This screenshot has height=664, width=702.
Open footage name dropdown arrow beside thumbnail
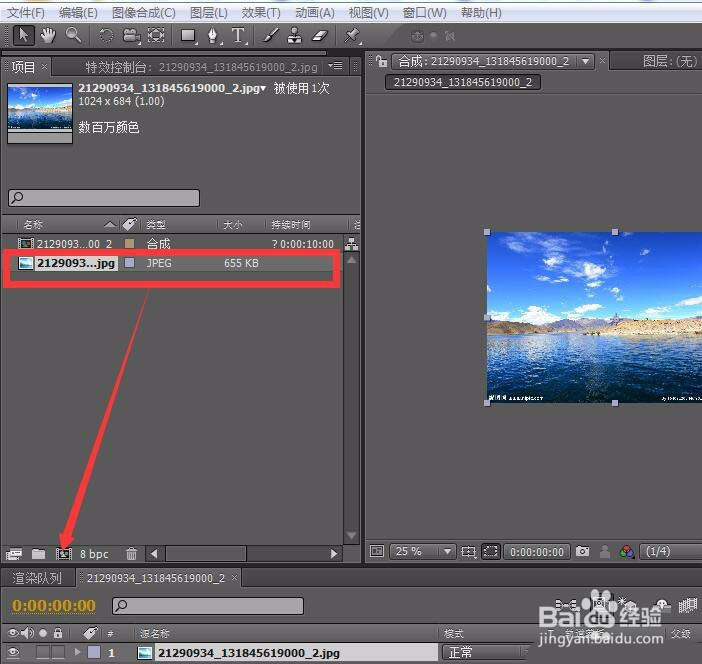[263, 89]
